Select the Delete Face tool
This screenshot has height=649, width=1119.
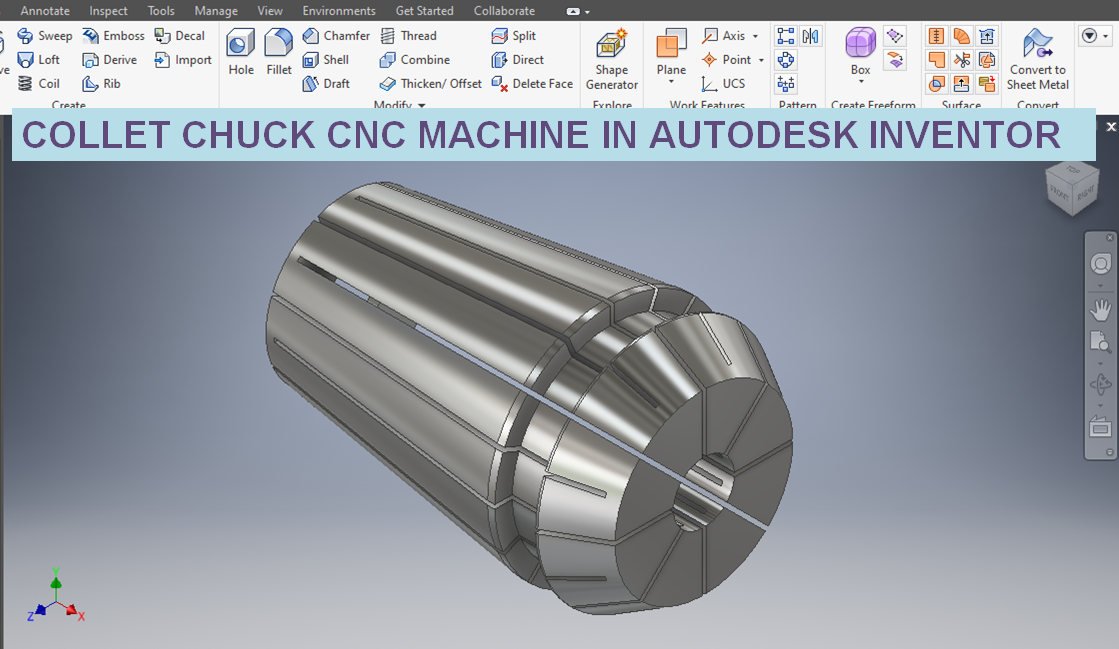point(532,84)
